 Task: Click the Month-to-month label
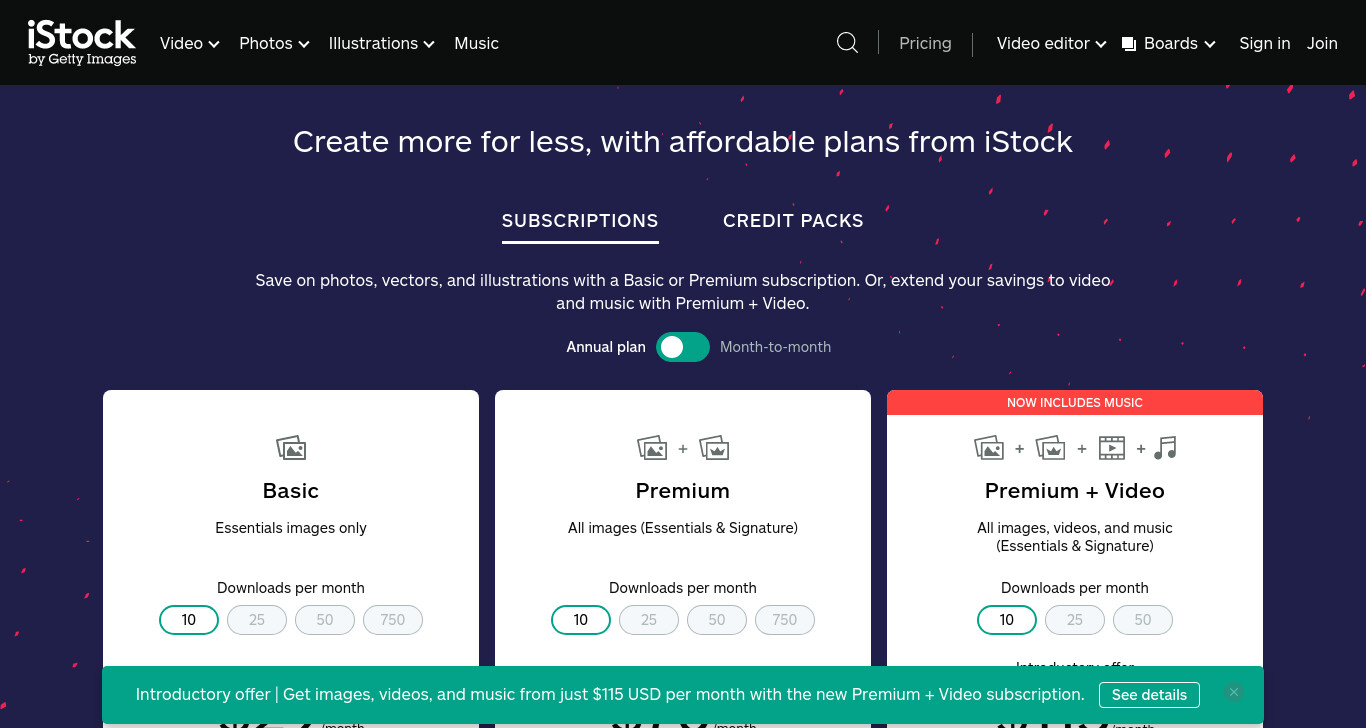pyautogui.click(x=775, y=347)
